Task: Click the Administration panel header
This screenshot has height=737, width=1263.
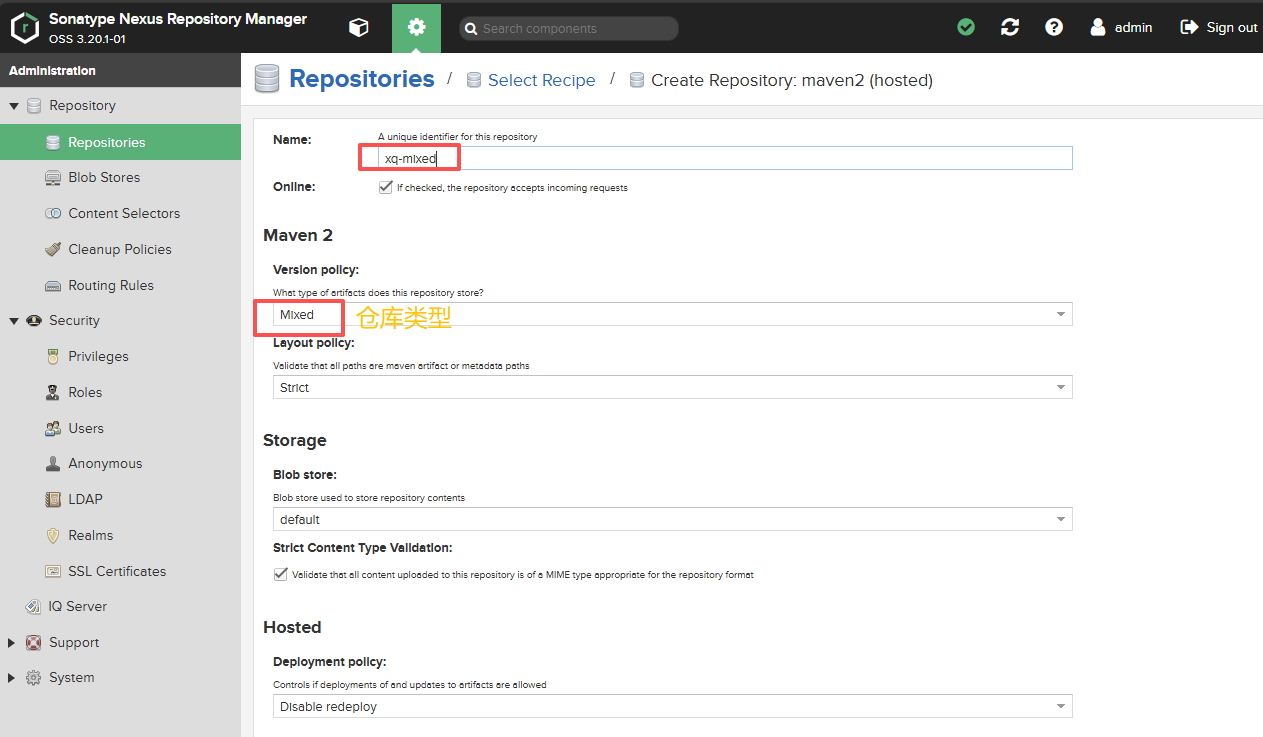Action: coord(120,71)
